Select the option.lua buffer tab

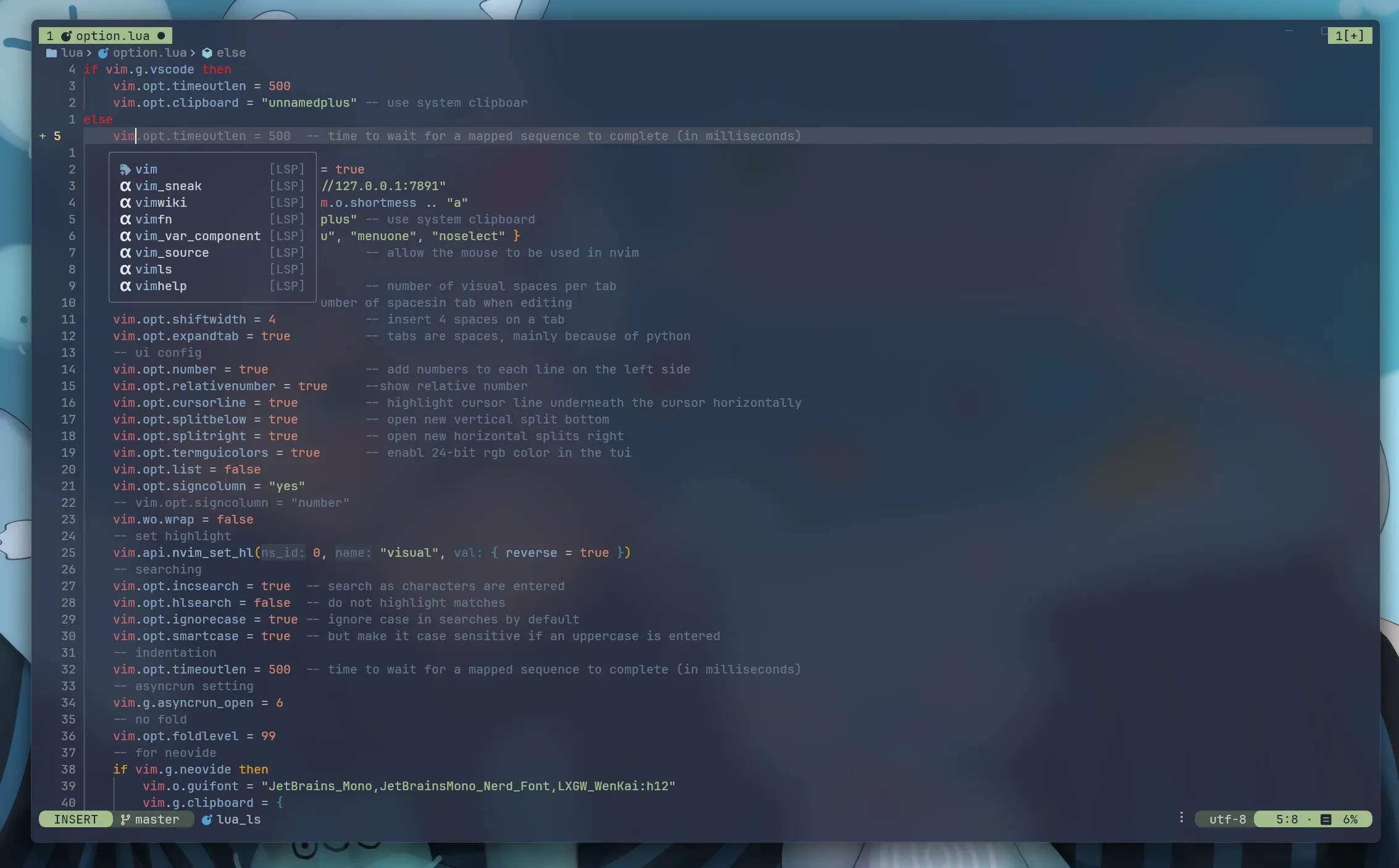(x=106, y=36)
